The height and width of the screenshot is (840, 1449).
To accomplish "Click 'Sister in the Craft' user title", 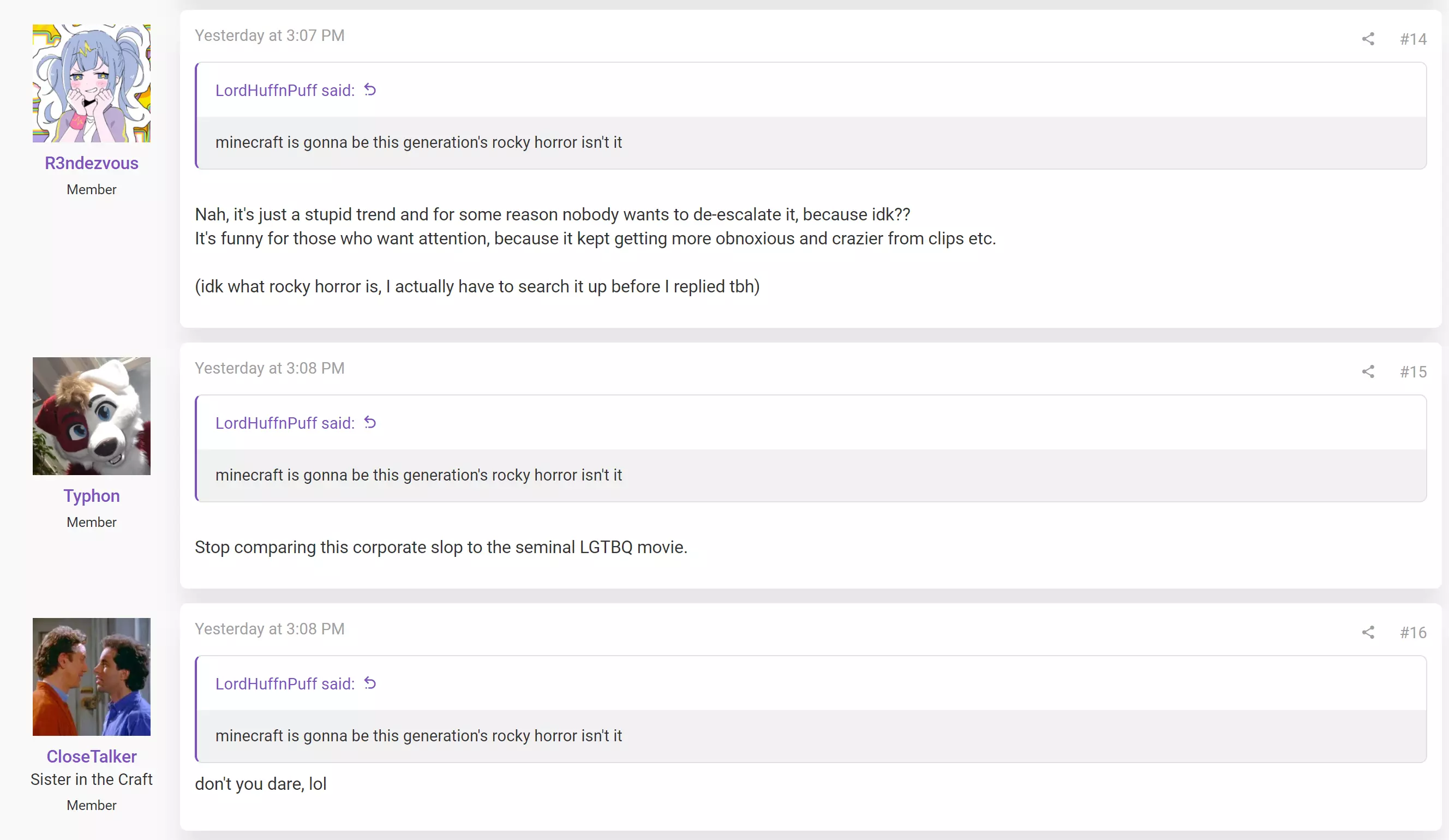I will [92, 779].
